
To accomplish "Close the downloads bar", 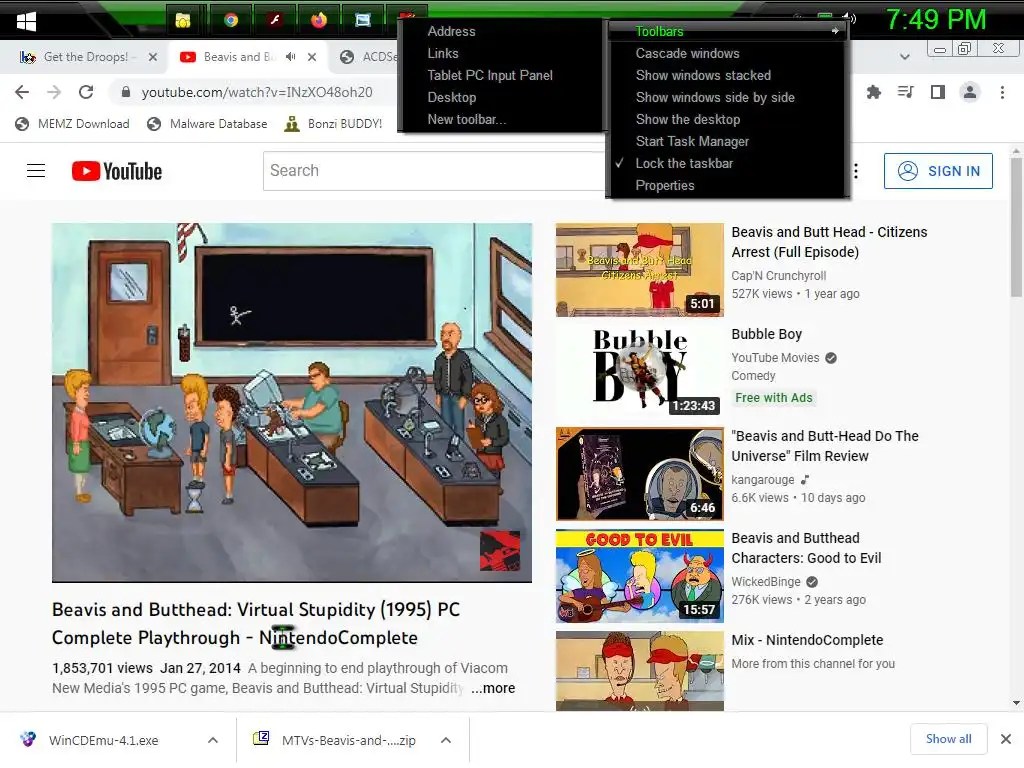I will click(1006, 739).
